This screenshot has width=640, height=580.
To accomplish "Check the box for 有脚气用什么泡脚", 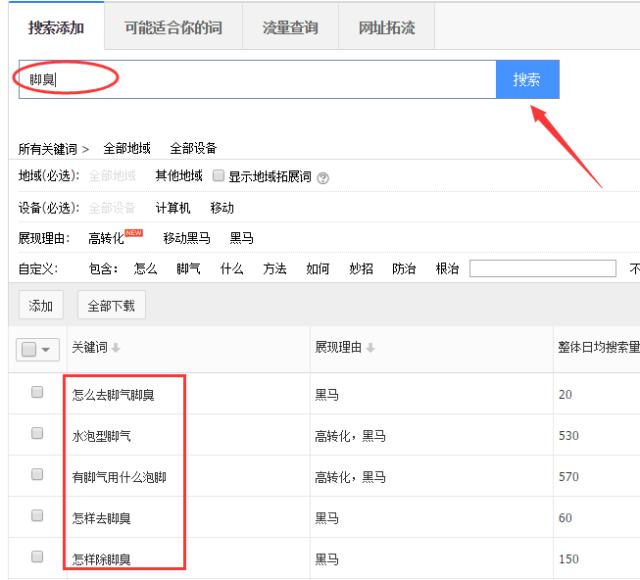I will (x=37, y=474).
